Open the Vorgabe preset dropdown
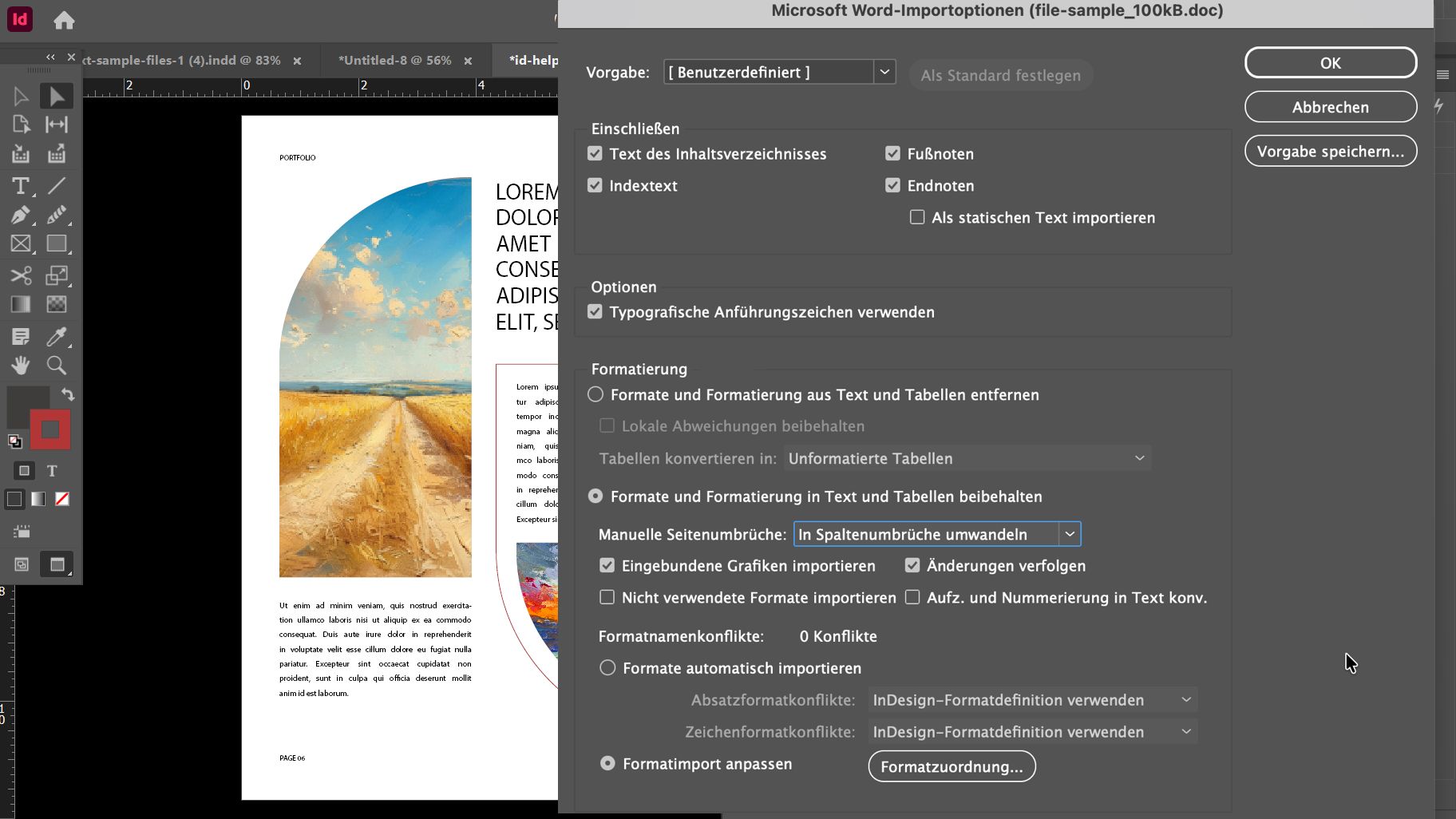 click(779, 72)
